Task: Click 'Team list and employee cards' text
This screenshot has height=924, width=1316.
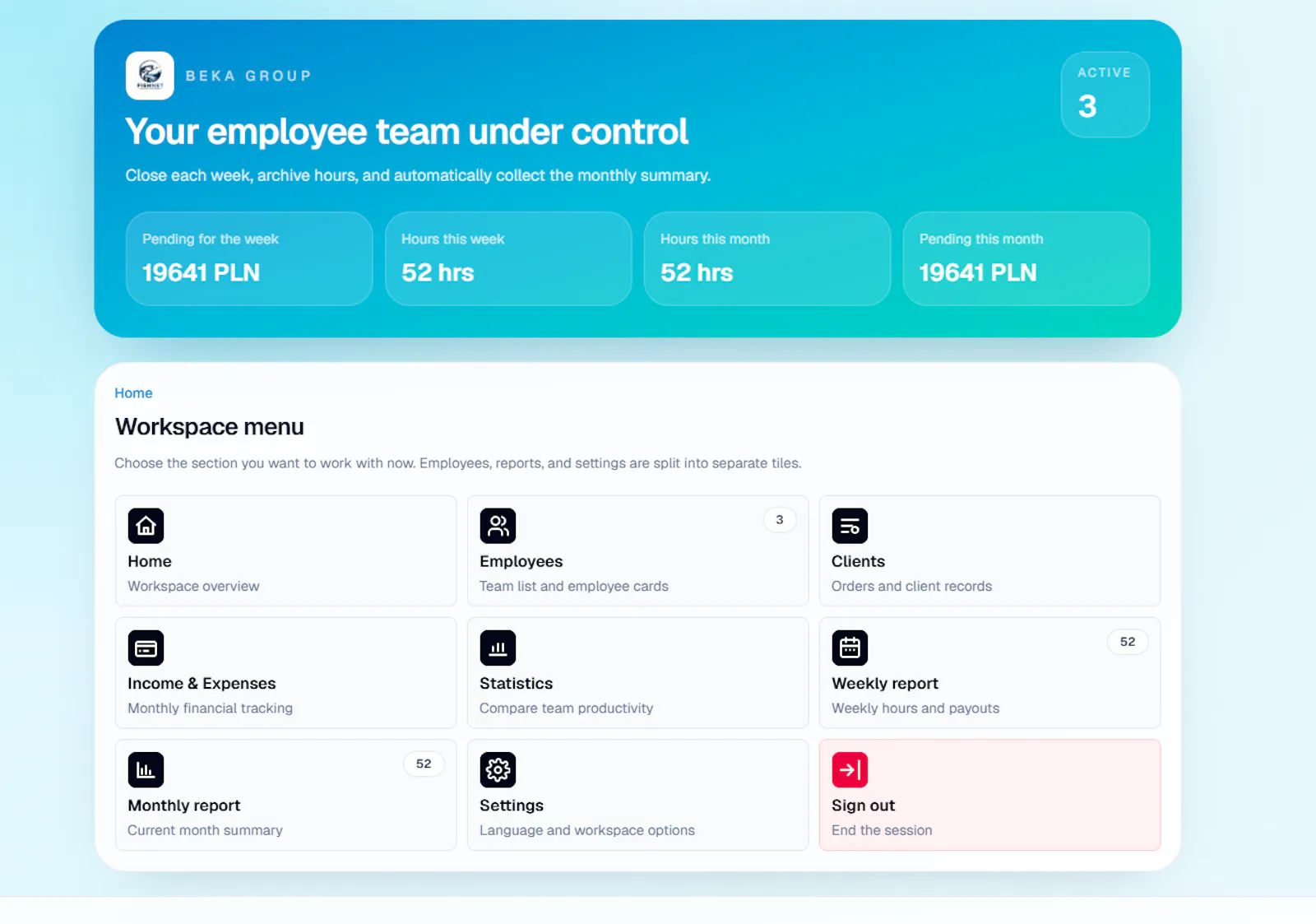Action: pyautogui.click(x=573, y=586)
